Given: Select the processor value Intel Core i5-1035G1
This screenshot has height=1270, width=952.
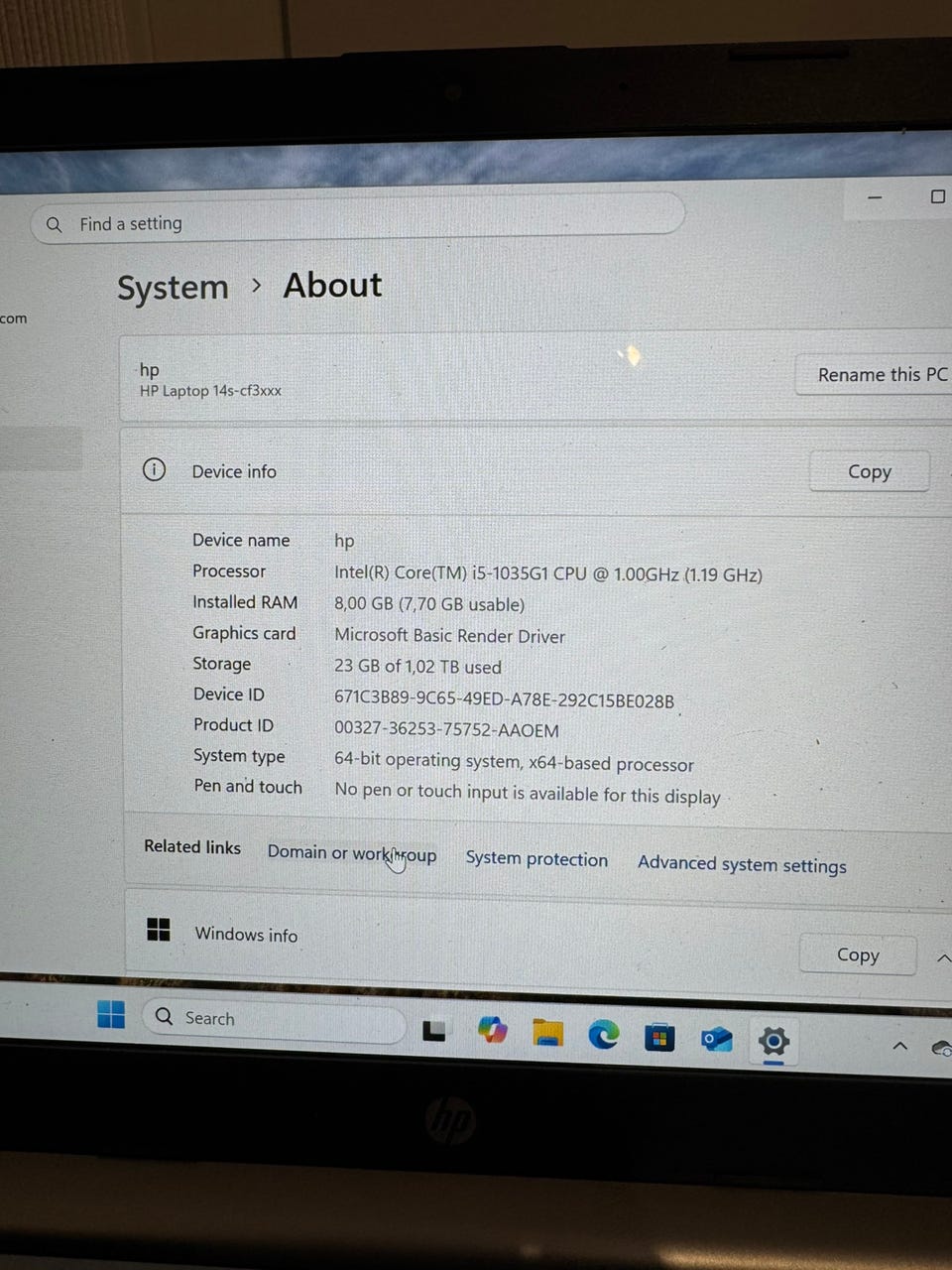Looking at the screenshot, I should [548, 573].
